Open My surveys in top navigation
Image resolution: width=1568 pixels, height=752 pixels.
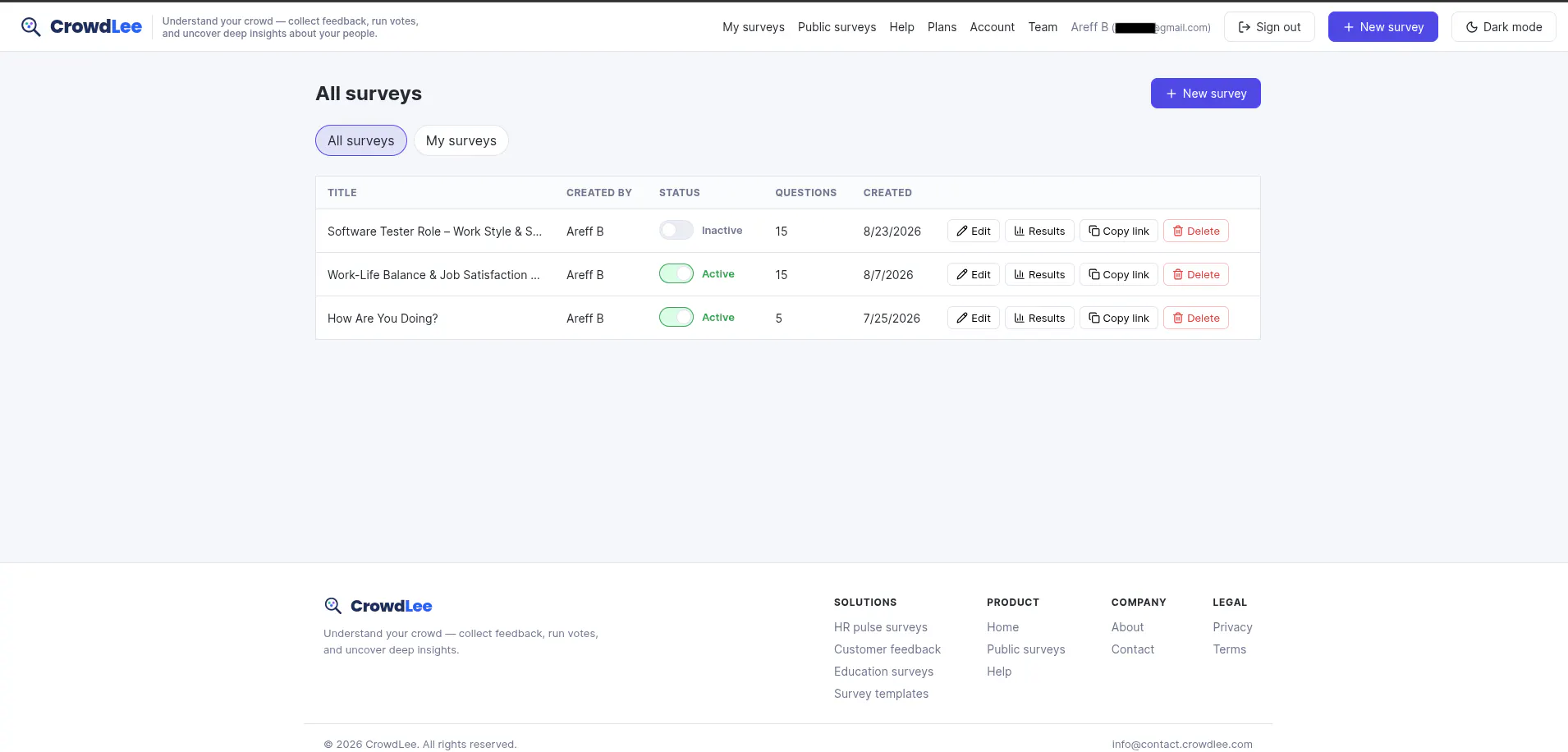(x=754, y=27)
